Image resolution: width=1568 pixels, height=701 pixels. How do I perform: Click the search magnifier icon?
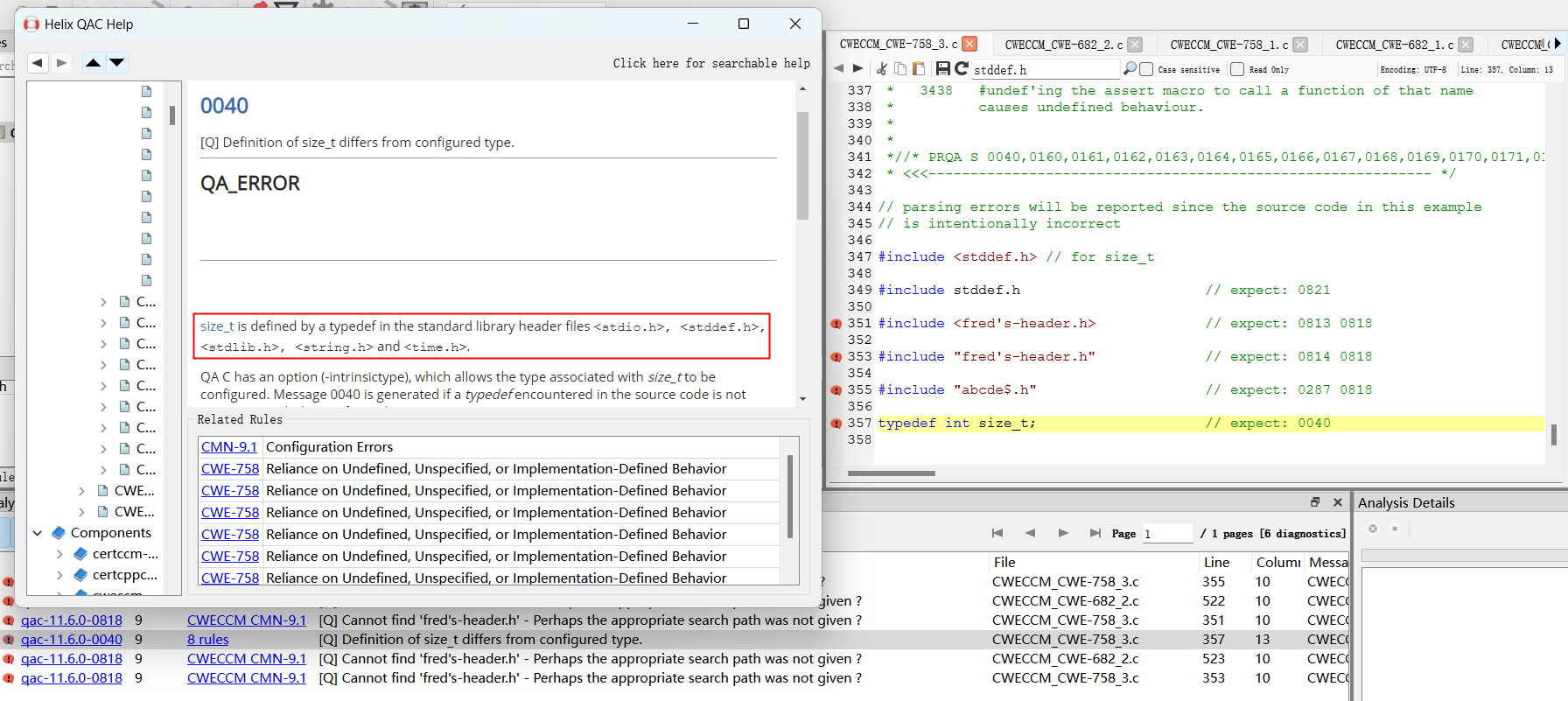coord(1130,68)
